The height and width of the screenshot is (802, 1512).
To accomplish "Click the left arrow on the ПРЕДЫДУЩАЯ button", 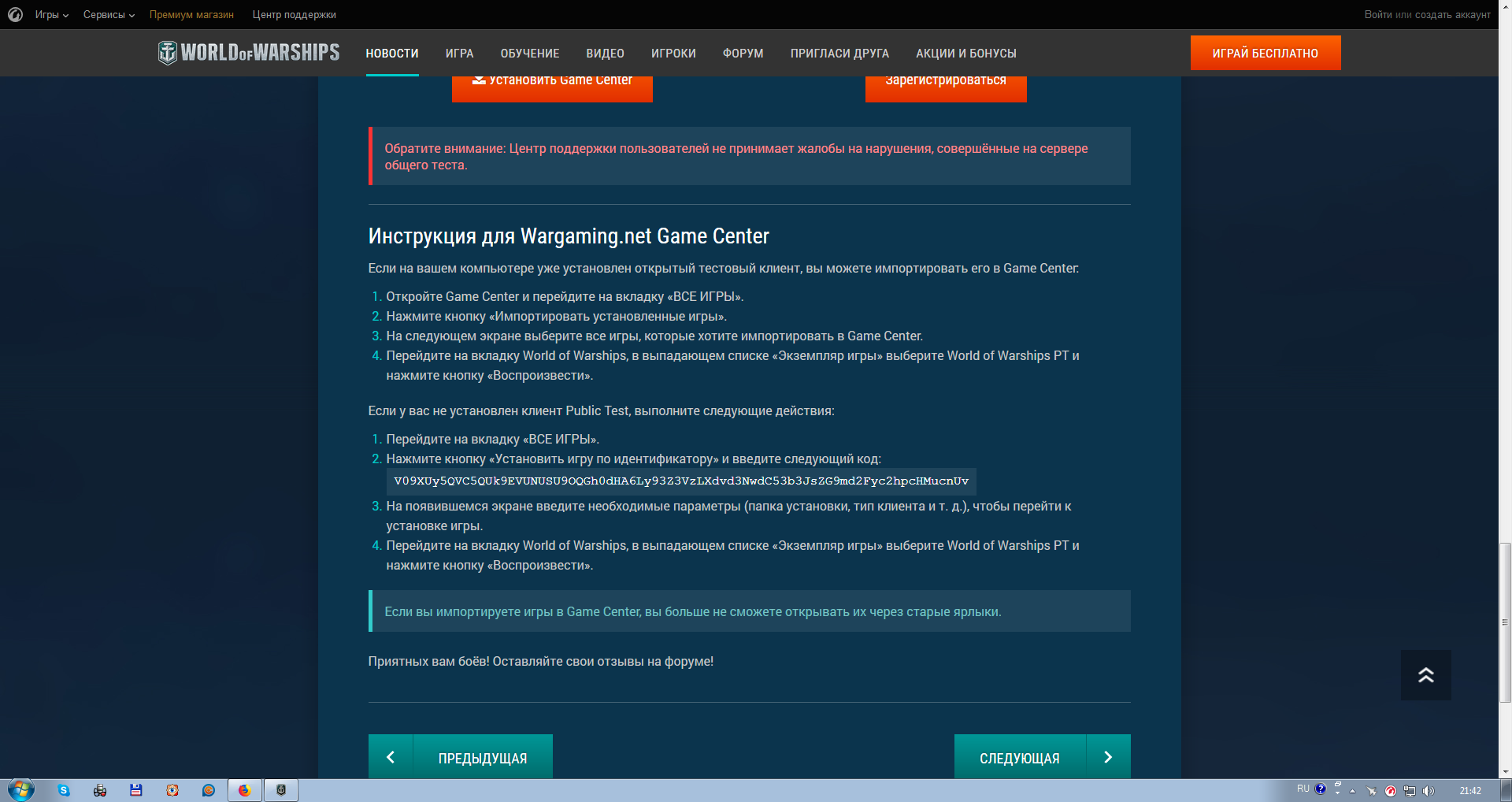I will (x=391, y=757).
